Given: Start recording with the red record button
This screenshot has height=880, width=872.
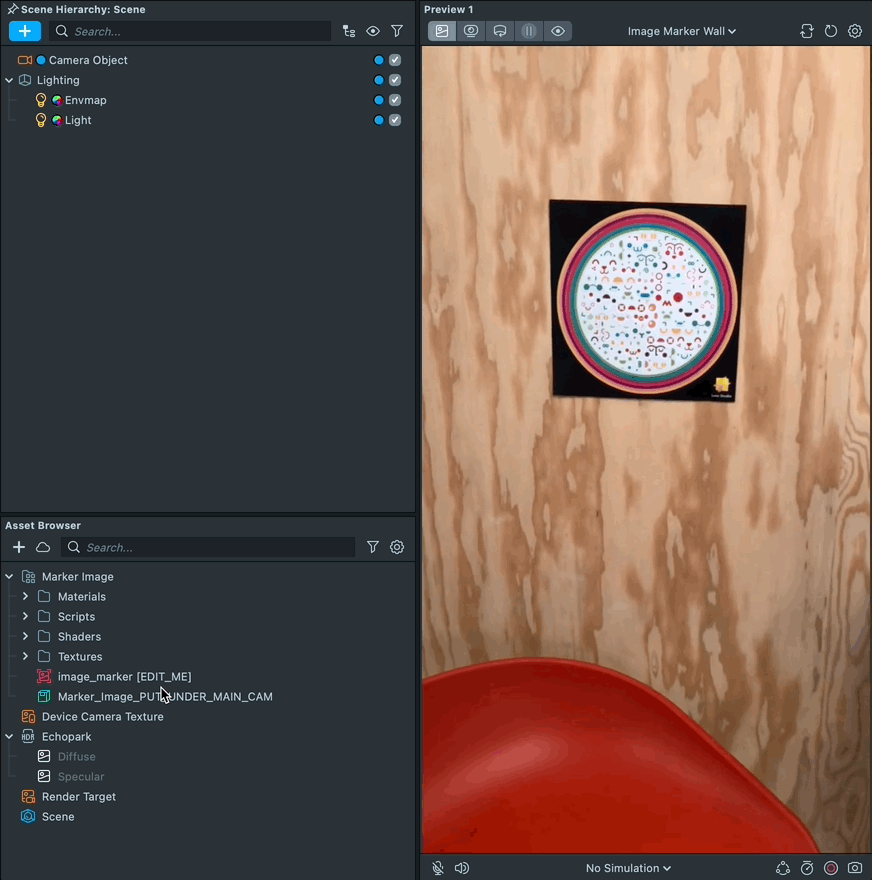Looking at the screenshot, I should [x=831, y=868].
